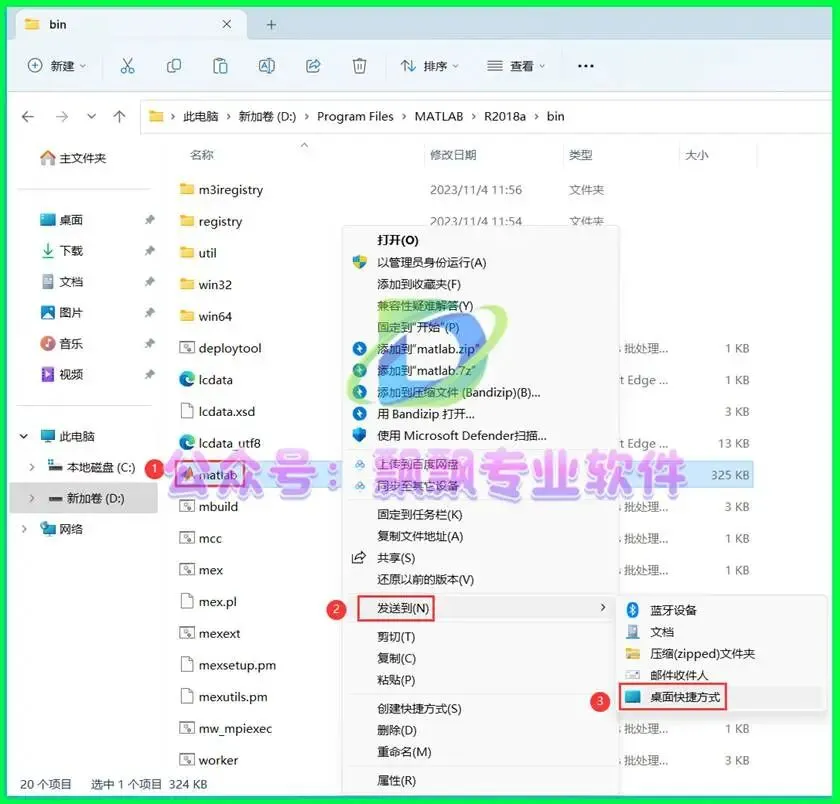The image size is (840, 804).
Task: Sort by the 大小 column header
Action: (x=696, y=155)
